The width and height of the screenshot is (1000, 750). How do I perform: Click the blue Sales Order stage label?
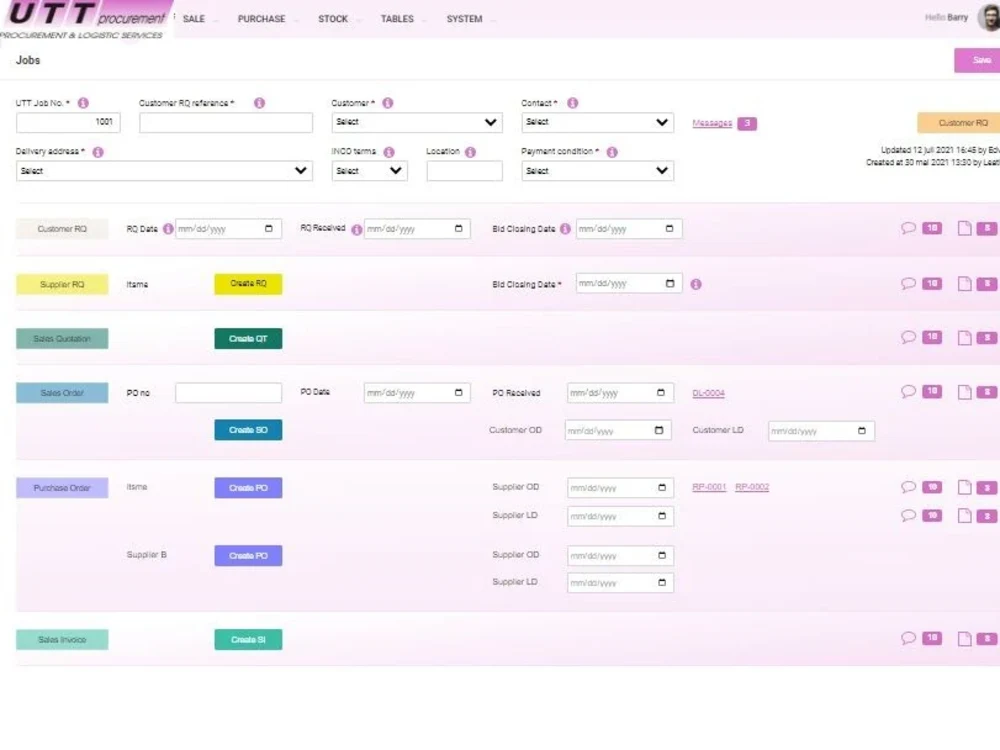coord(62,393)
